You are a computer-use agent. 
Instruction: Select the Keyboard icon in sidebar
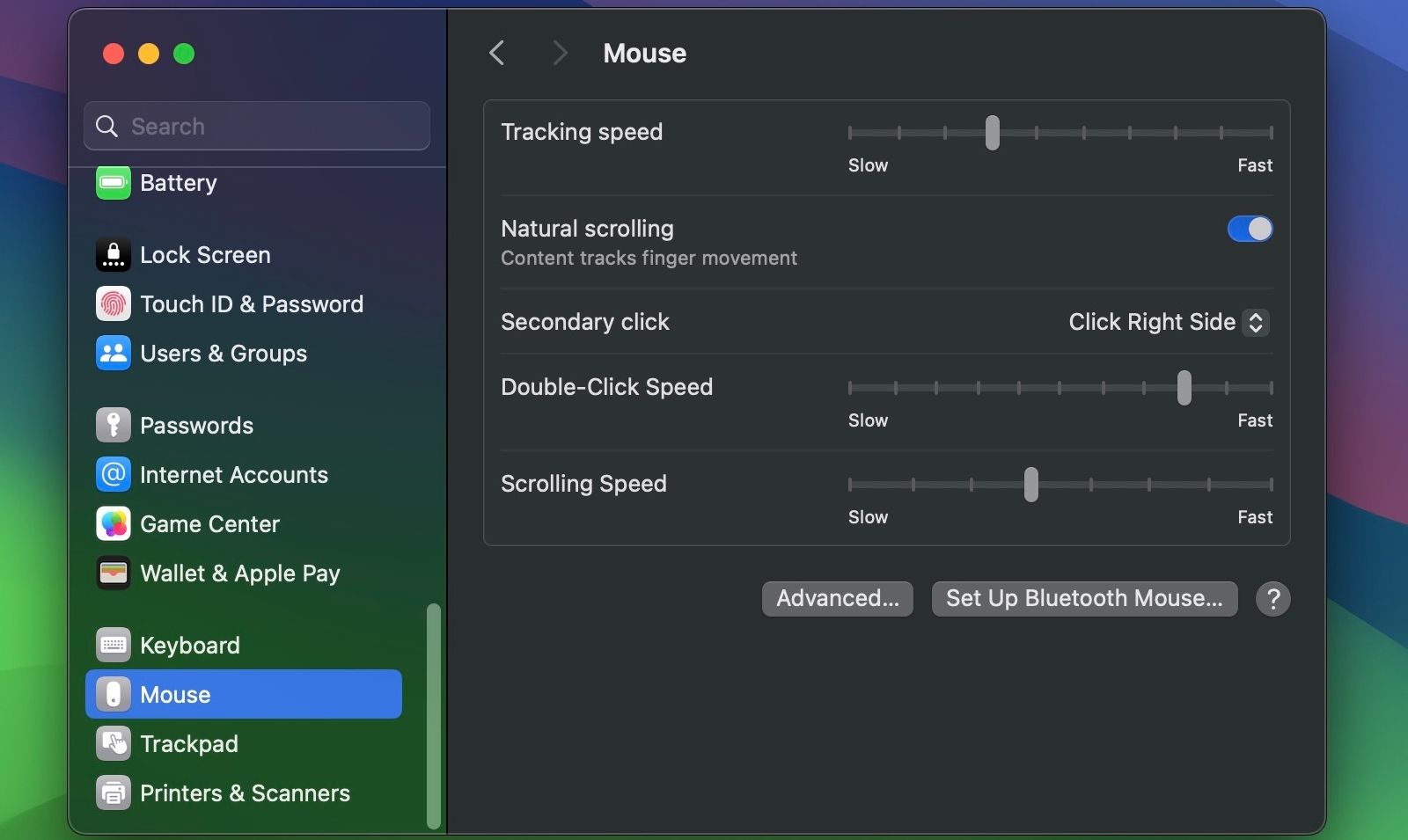pos(113,644)
